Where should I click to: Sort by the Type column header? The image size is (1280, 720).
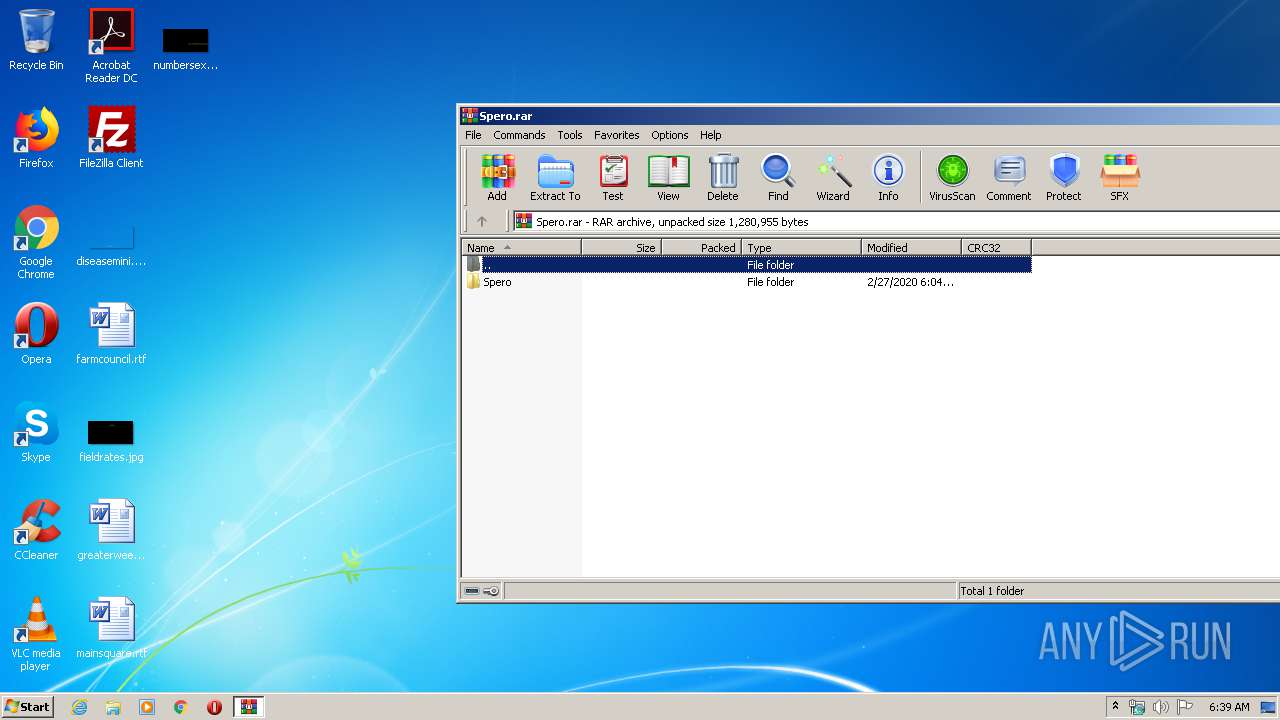[802, 247]
